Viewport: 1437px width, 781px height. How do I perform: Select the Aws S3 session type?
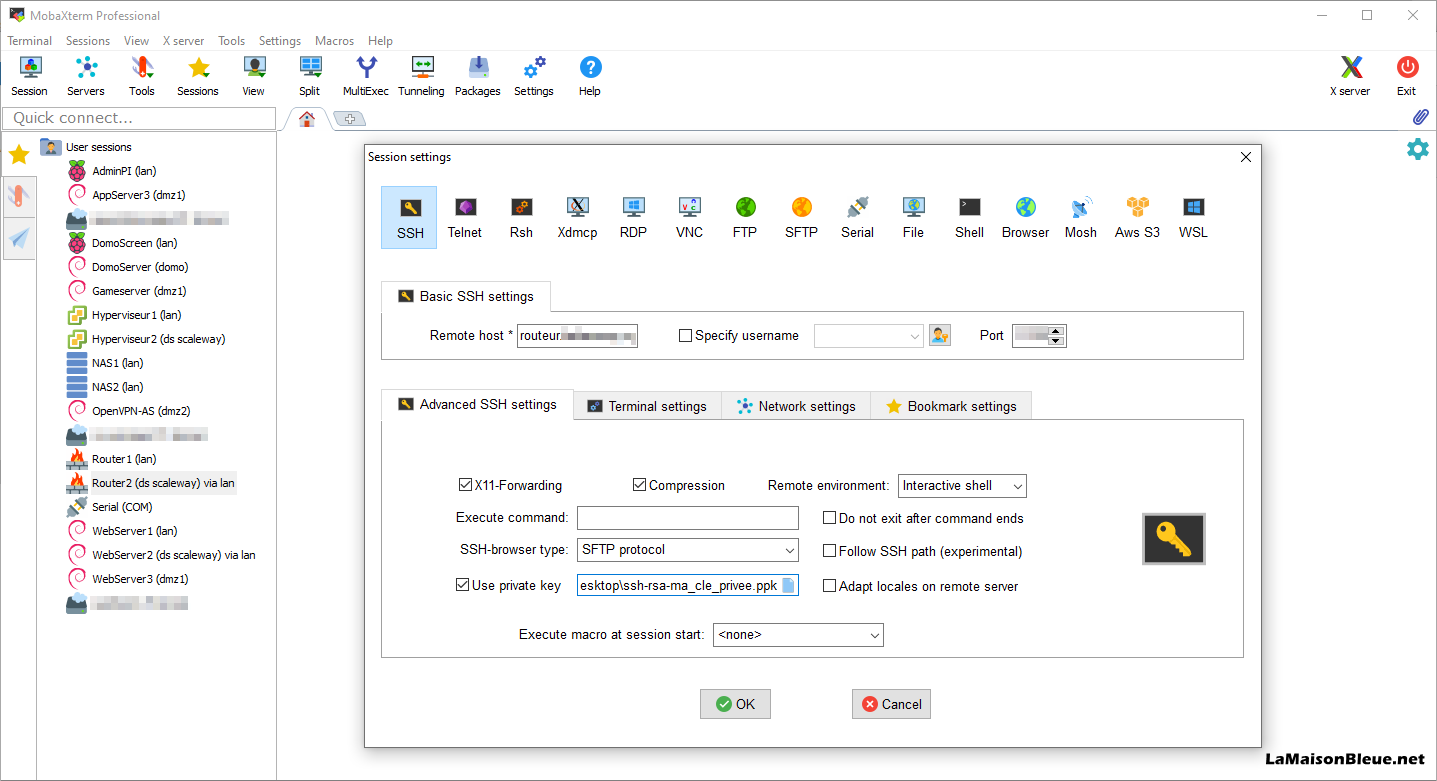pyautogui.click(x=1137, y=217)
